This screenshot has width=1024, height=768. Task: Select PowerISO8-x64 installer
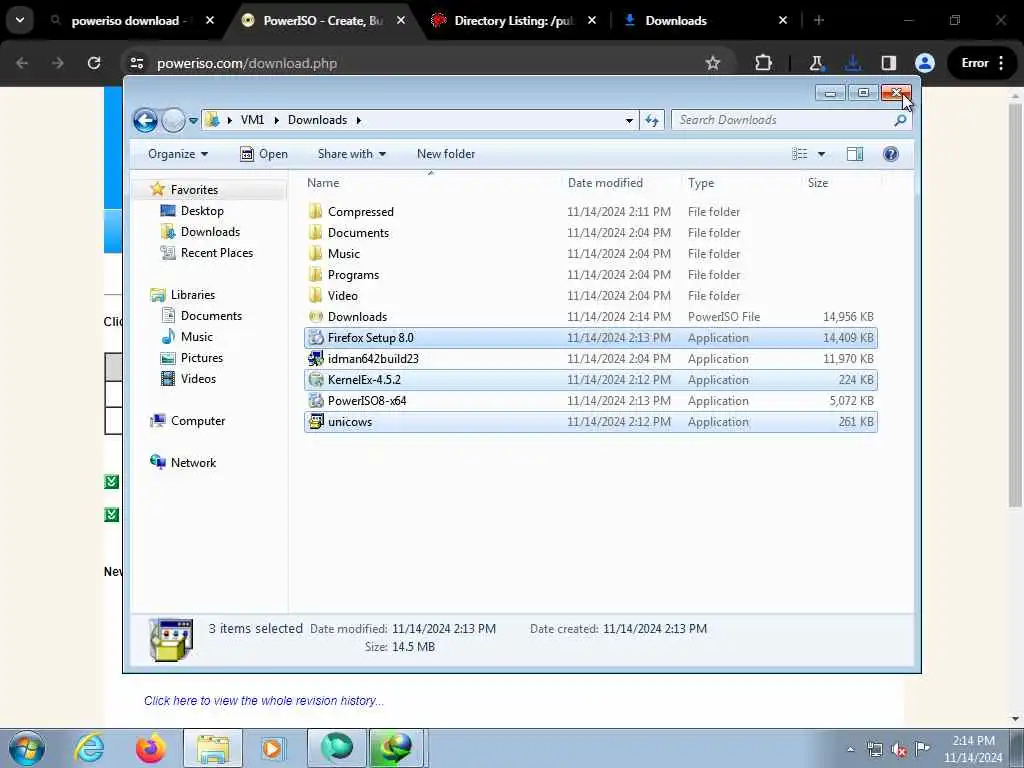click(591, 400)
